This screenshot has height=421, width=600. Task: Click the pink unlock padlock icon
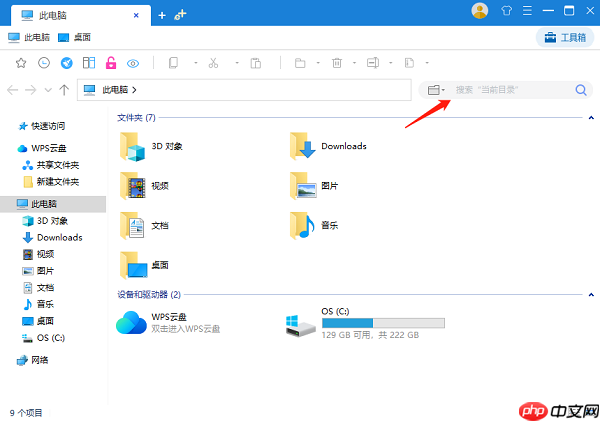click(111, 63)
